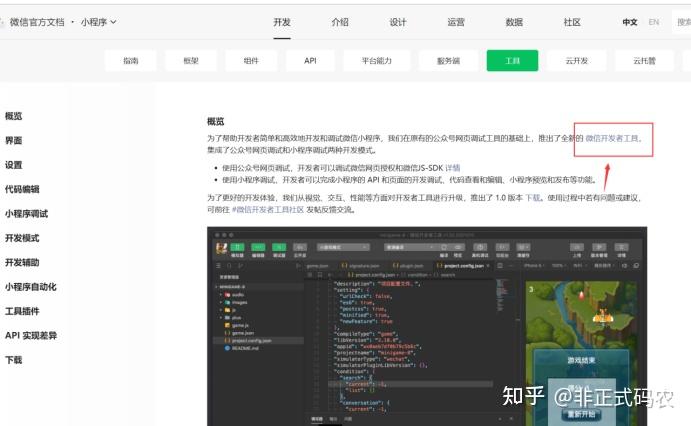Open 代码编辑 in the left sidebar
The height and width of the screenshot is (426, 691).
(22, 189)
